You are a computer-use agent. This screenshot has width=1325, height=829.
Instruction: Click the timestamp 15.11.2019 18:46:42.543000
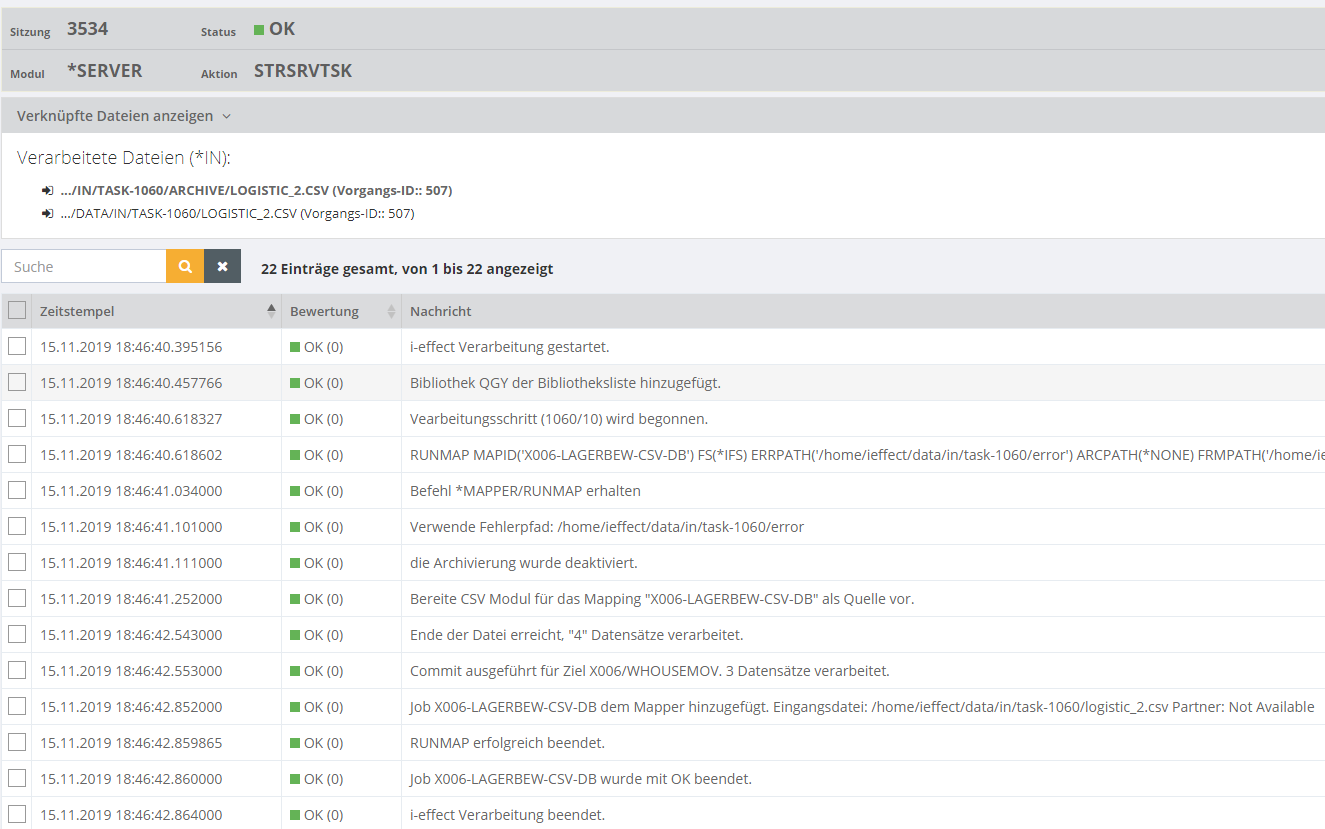tap(131, 635)
